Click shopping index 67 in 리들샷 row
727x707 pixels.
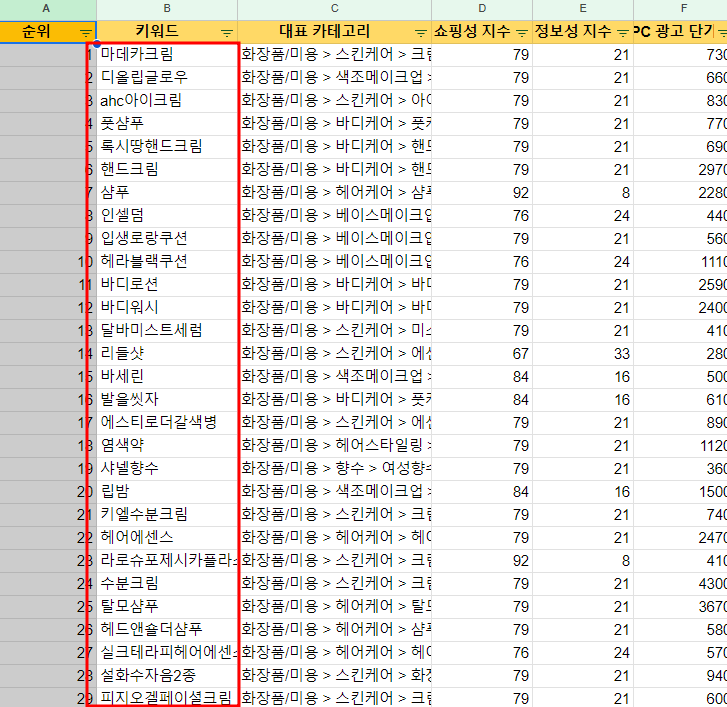click(x=482, y=354)
